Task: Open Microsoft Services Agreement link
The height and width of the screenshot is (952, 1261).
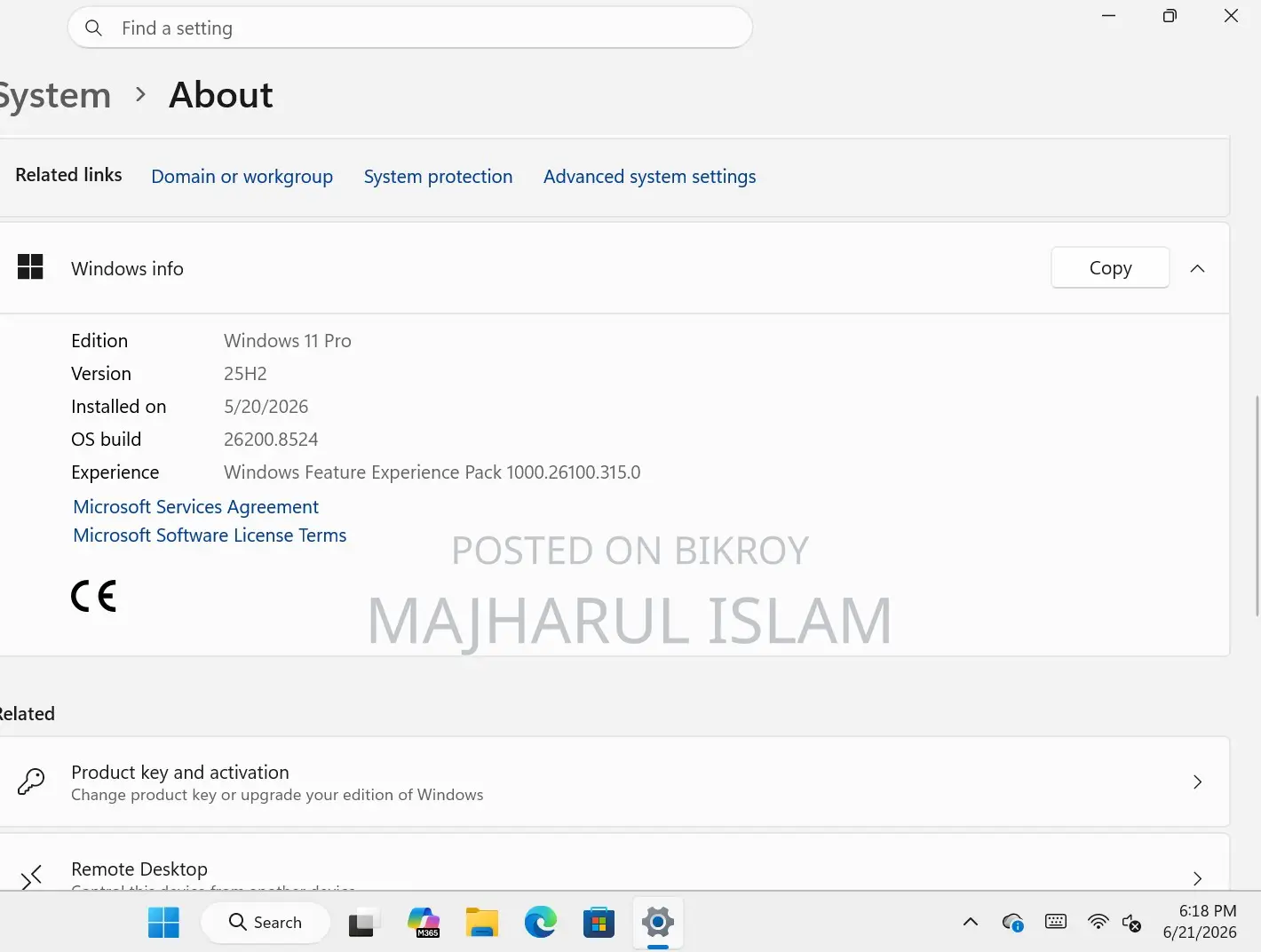Action: click(195, 506)
